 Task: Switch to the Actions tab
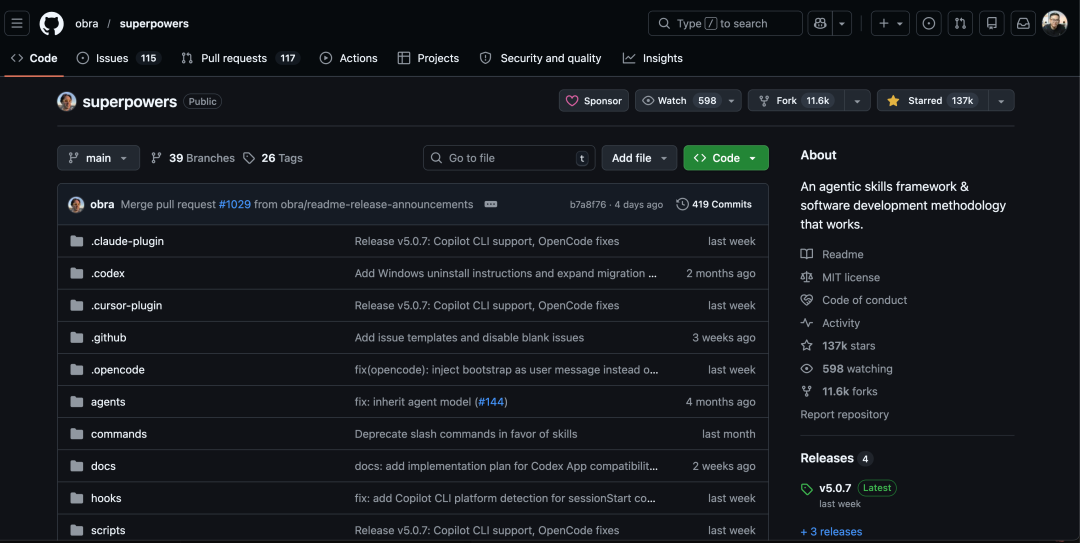(x=349, y=59)
